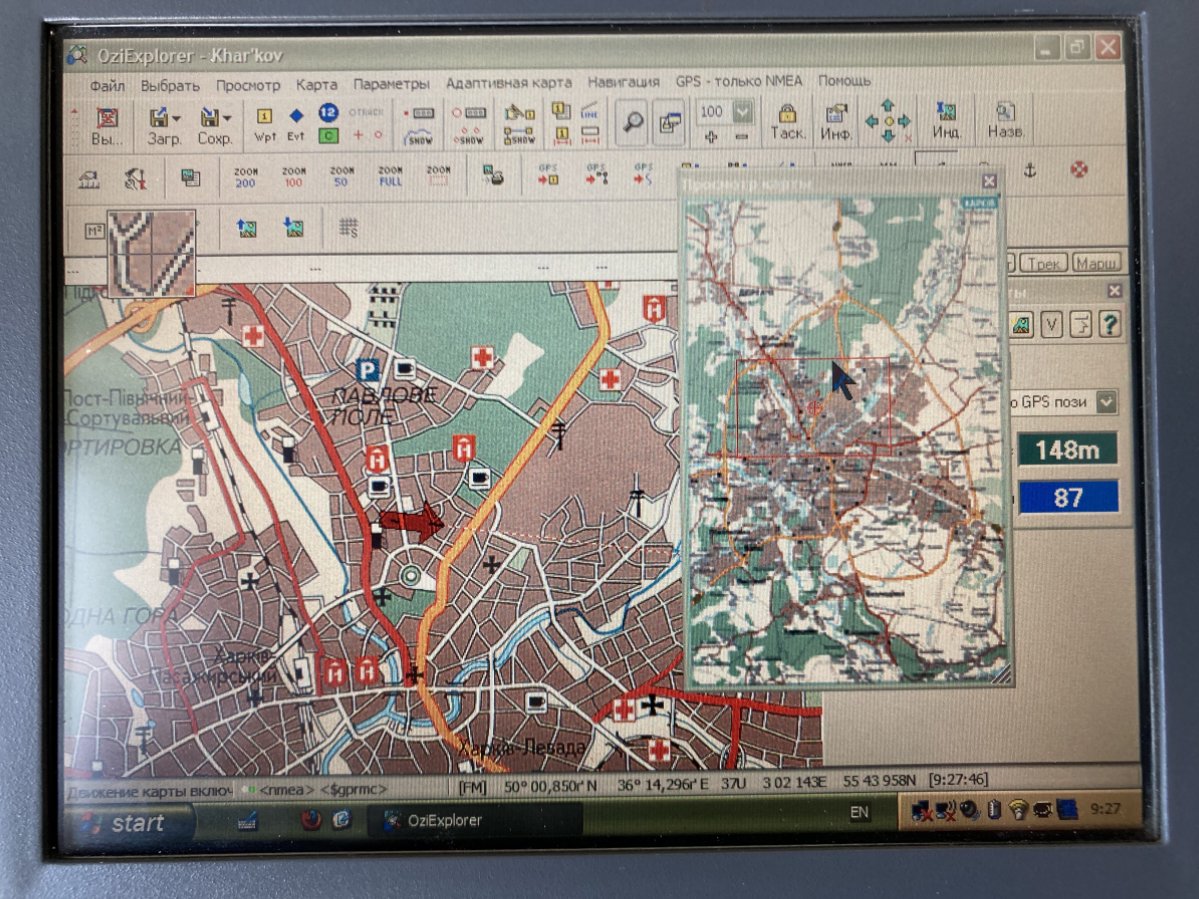Click the anchor alarm icon

pos(1029,171)
